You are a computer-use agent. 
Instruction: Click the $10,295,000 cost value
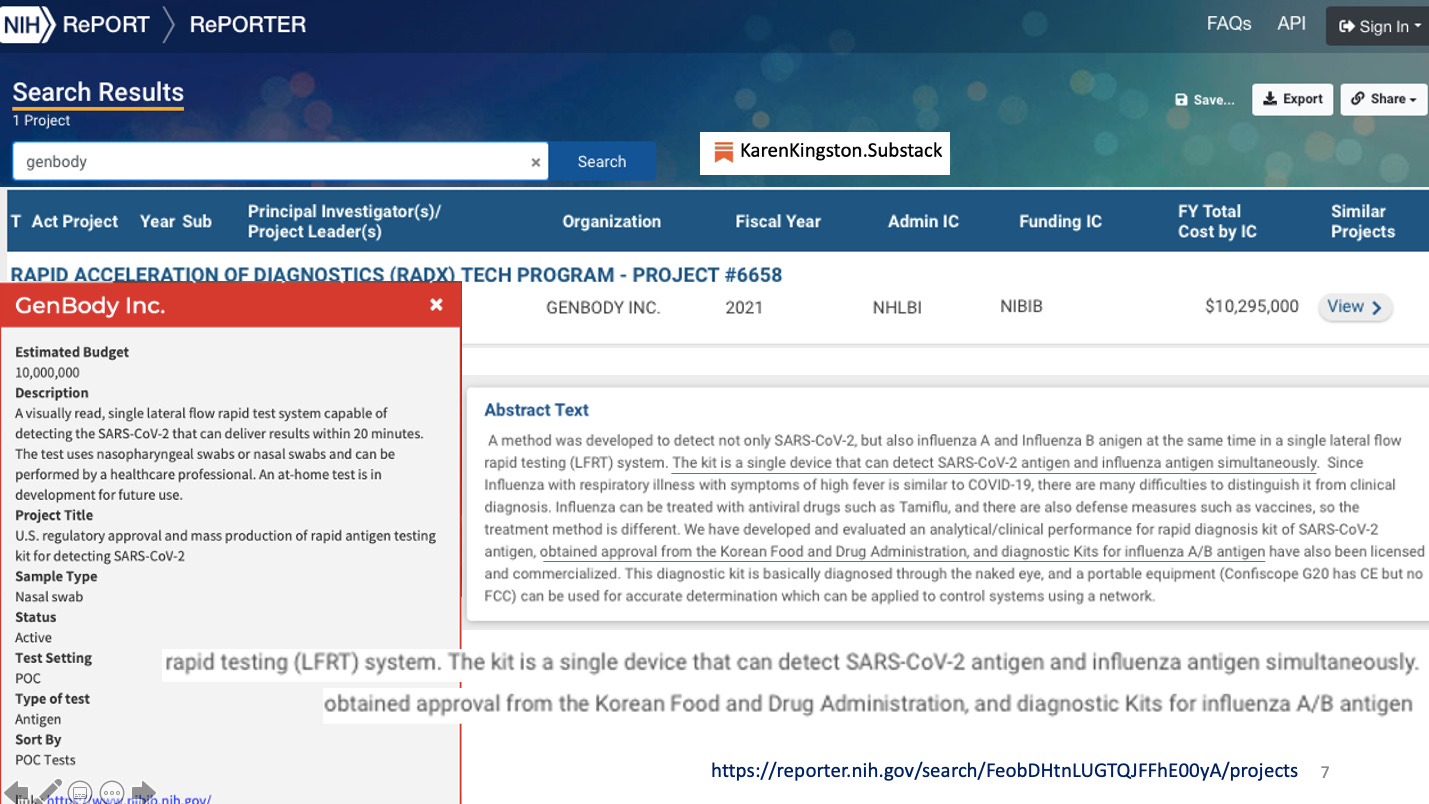[1251, 307]
